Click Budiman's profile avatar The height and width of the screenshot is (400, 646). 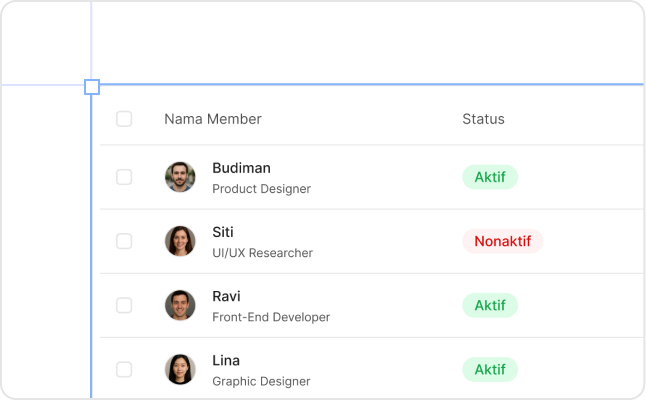pyautogui.click(x=180, y=177)
